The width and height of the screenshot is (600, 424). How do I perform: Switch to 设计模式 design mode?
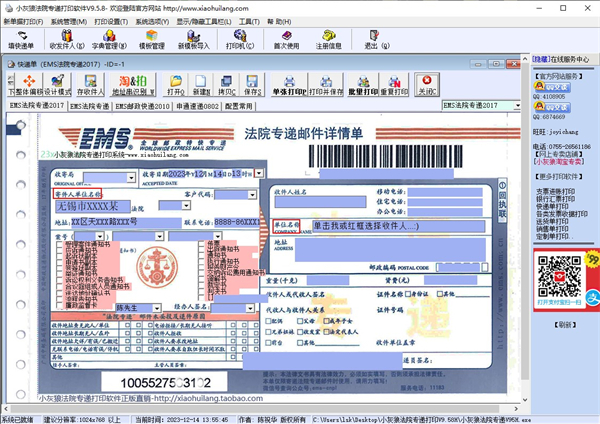(x=57, y=85)
